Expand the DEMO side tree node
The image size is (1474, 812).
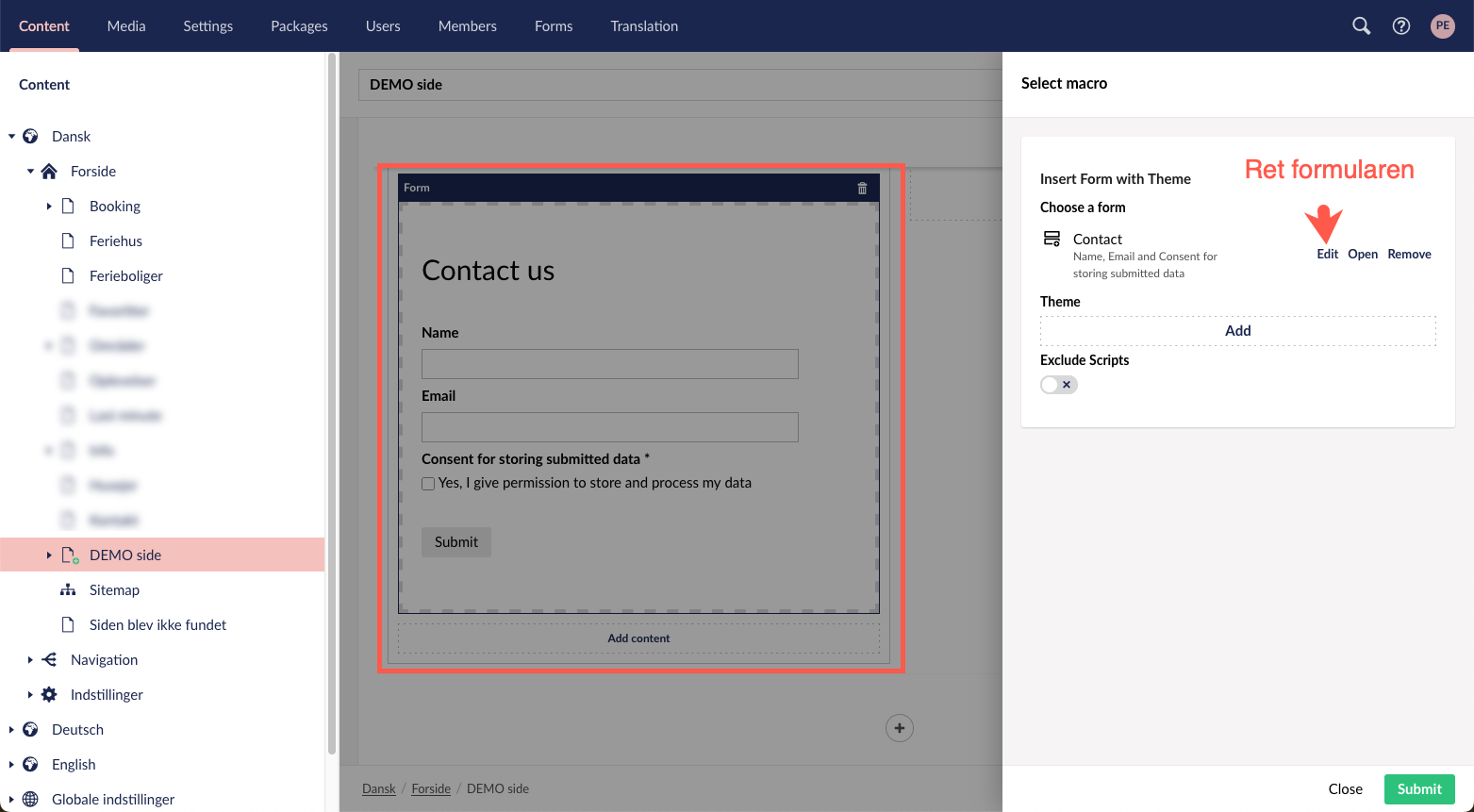[x=49, y=555]
